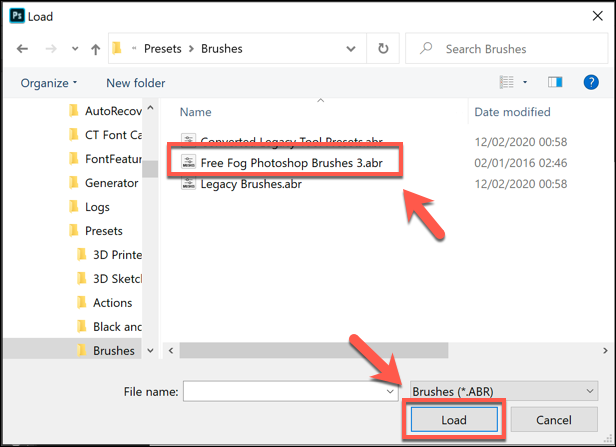
Task: Select FontFeature folder in tree
Action: tap(105, 159)
